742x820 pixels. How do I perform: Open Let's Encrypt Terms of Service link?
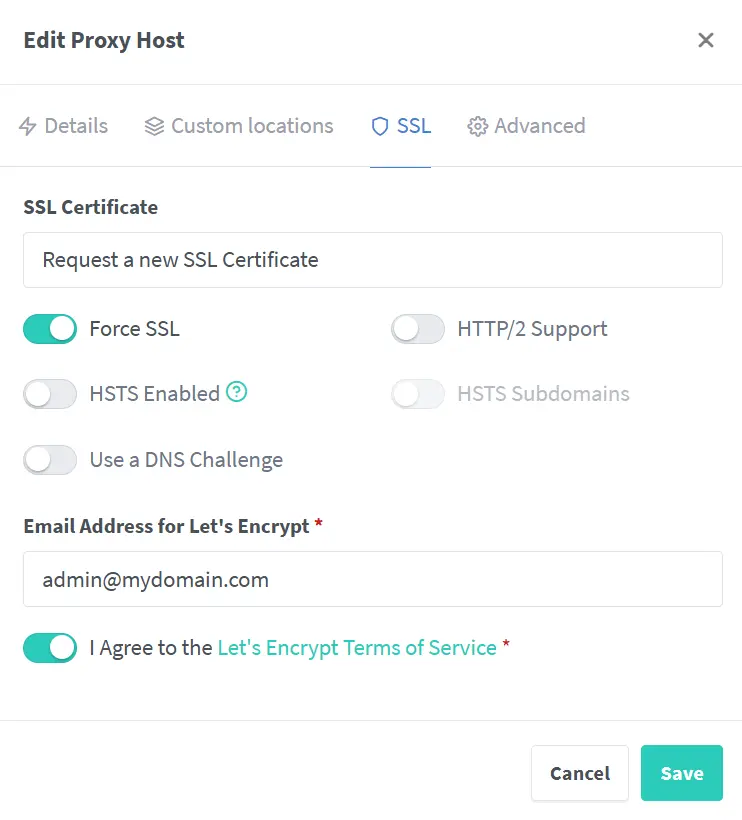coord(357,648)
